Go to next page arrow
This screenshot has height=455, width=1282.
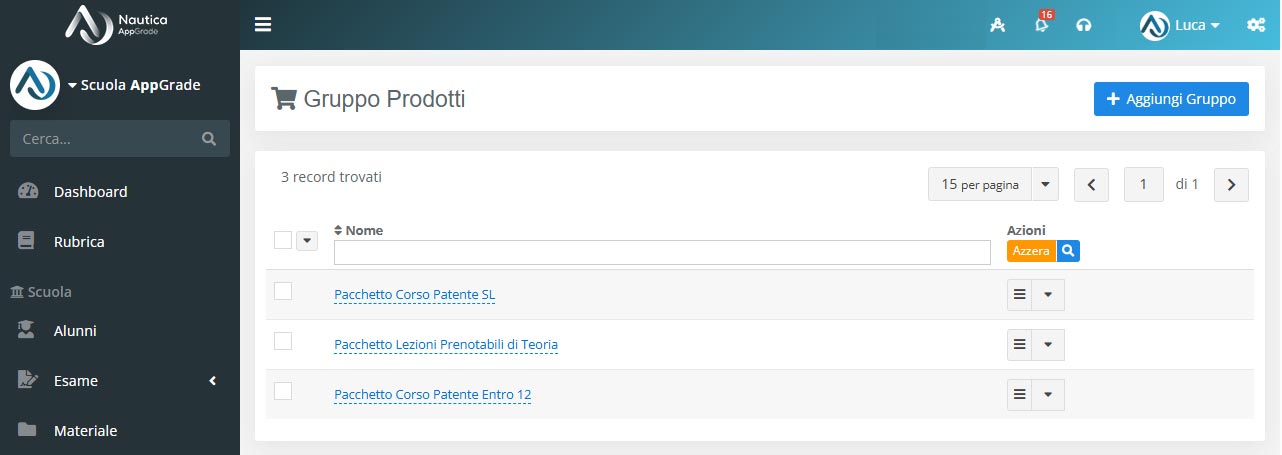tap(1231, 185)
